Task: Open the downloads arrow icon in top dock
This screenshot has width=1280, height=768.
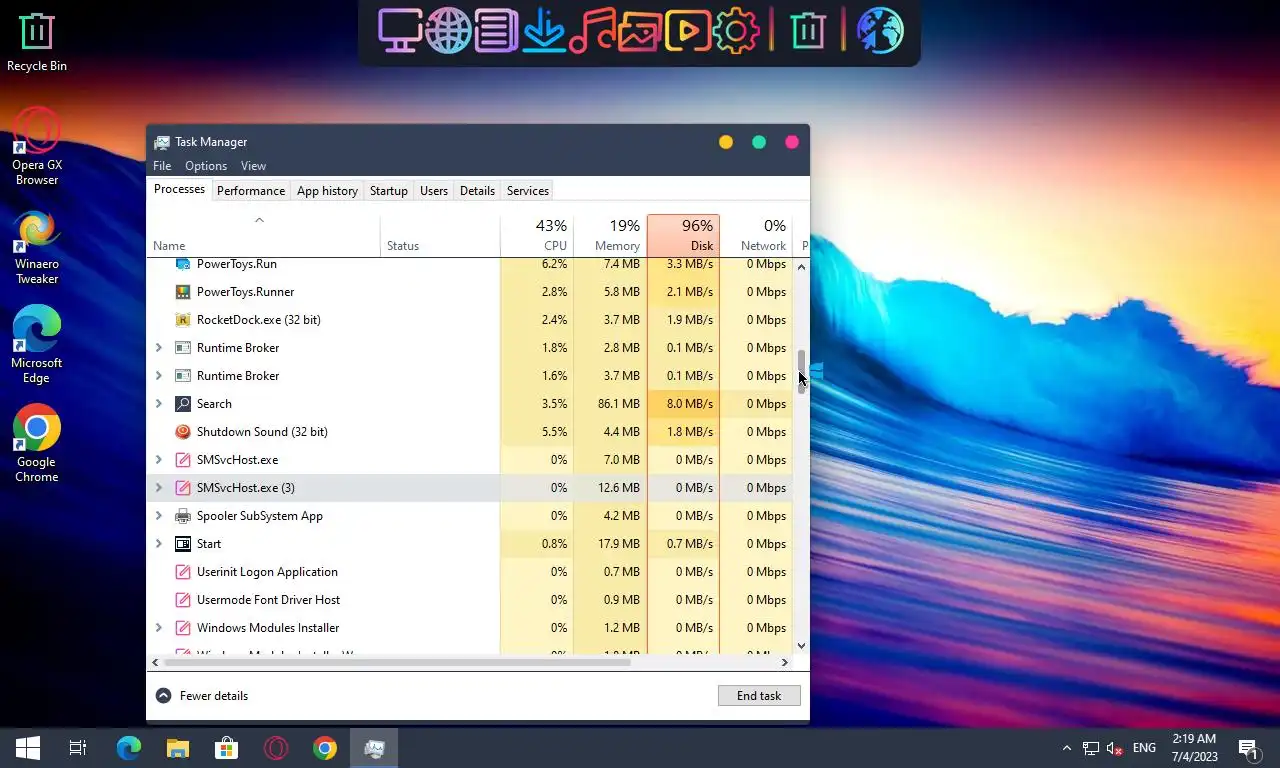Action: coord(544,30)
